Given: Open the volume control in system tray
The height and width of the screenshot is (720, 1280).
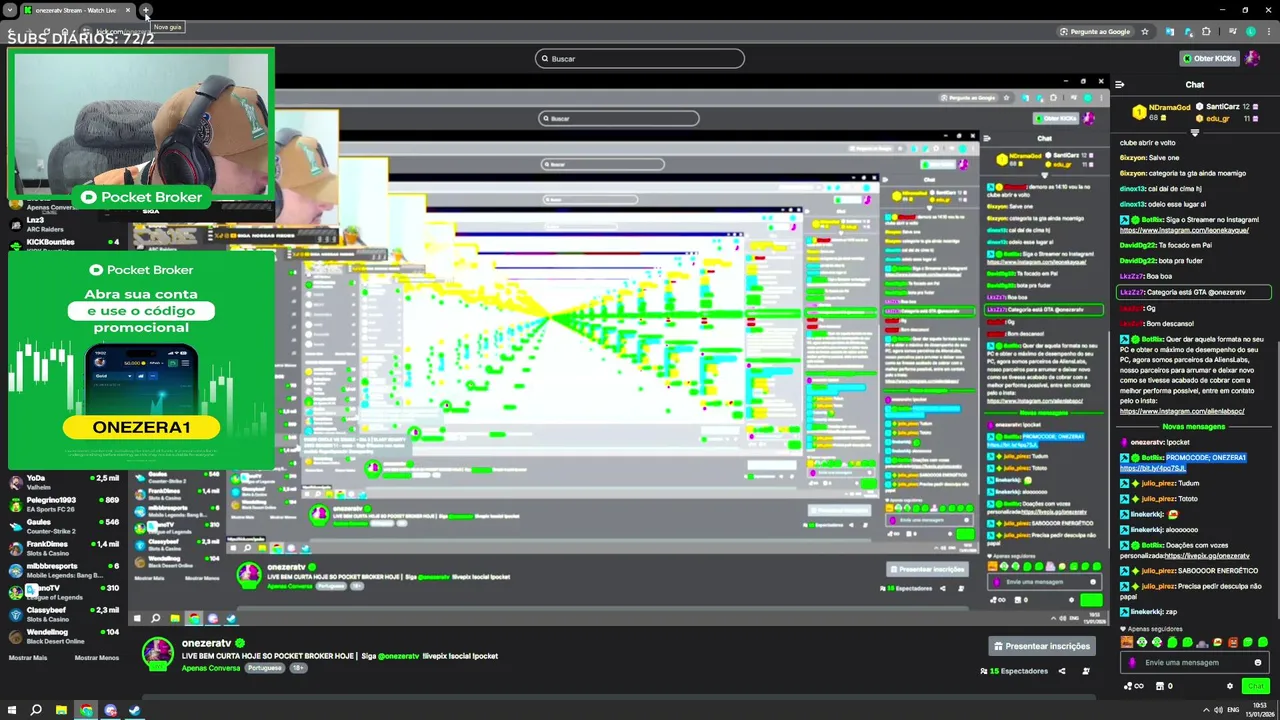Looking at the screenshot, I should tap(1218, 710).
